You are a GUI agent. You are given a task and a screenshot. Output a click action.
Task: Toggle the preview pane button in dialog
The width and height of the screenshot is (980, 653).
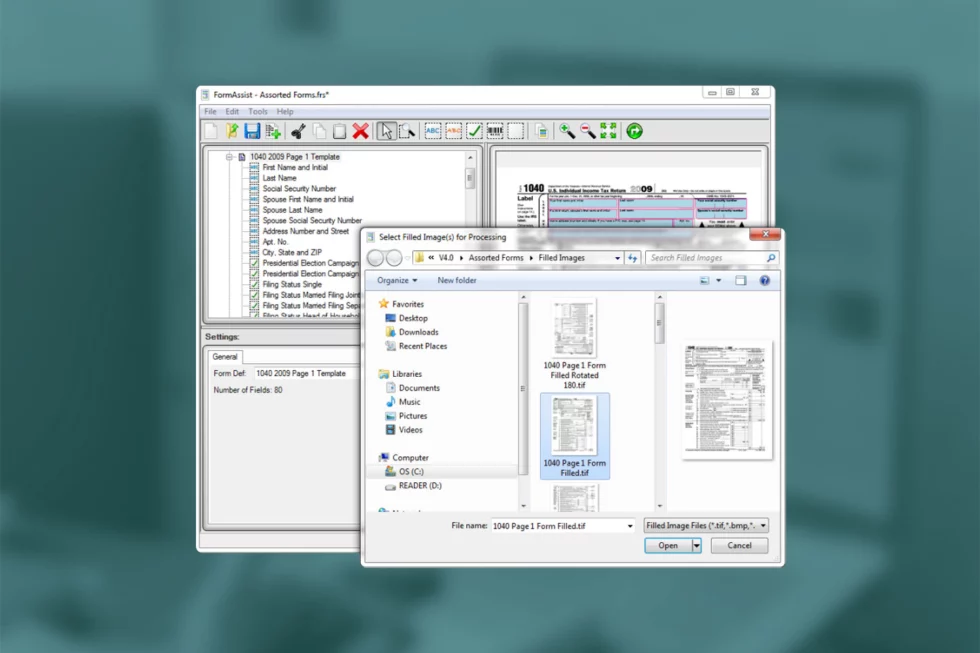[741, 281]
